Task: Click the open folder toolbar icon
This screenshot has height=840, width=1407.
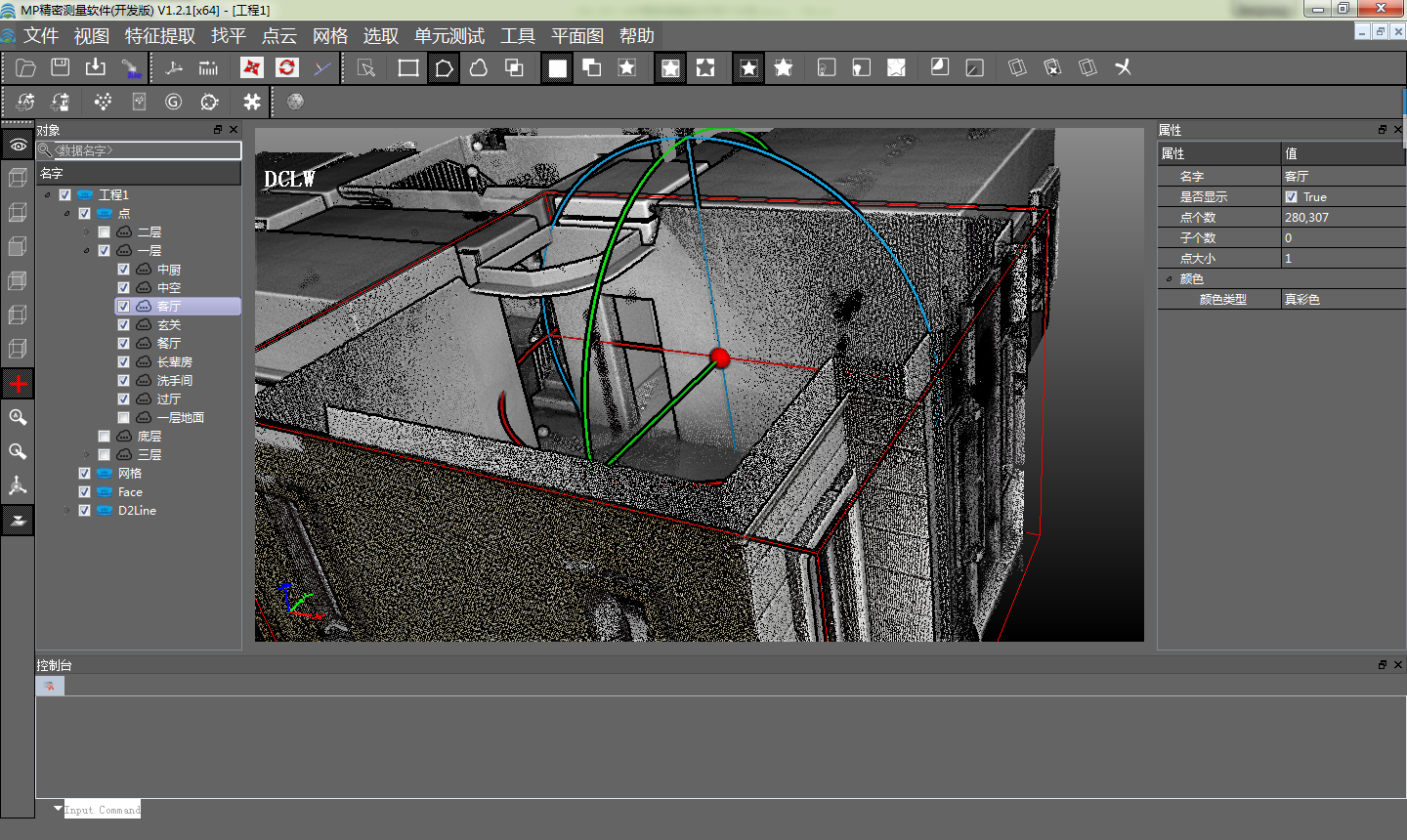Action: tap(25, 67)
